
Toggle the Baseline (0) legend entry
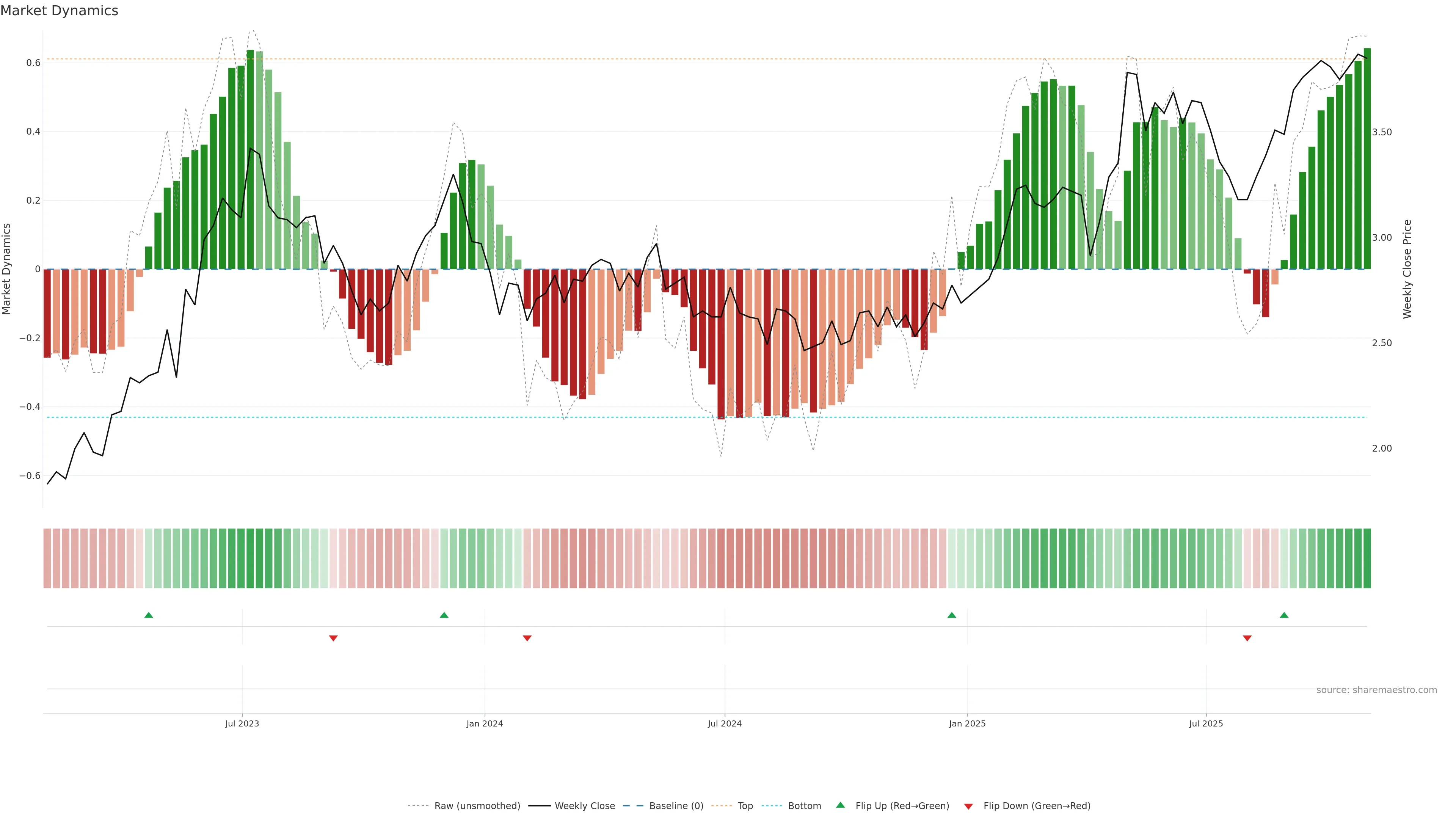(676, 806)
